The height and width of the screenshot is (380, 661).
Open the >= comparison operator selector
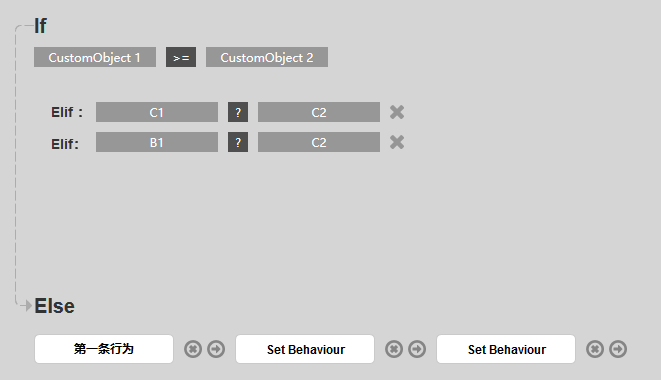point(181,57)
